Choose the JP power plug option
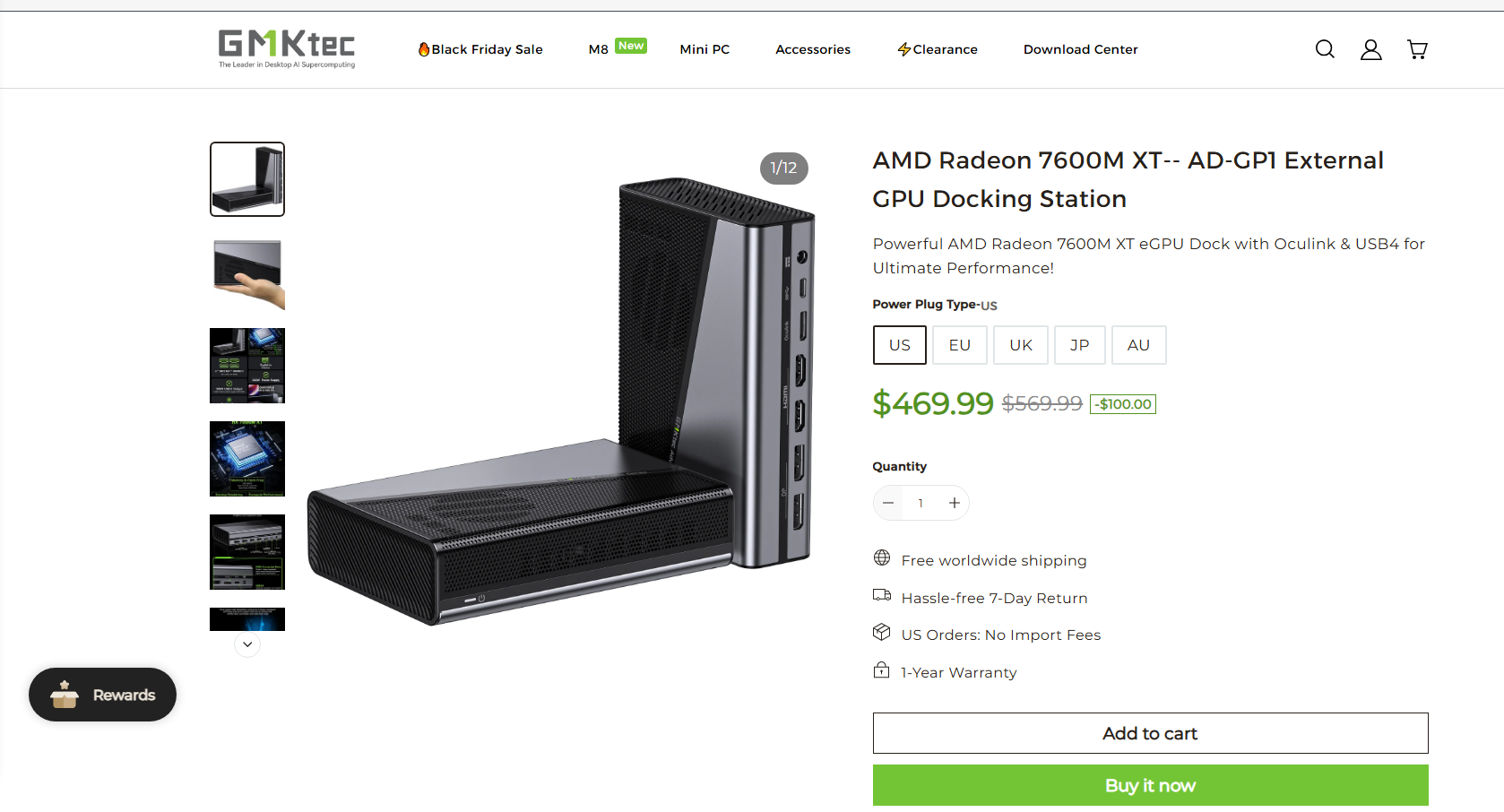The height and width of the screenshot is (812, 1504). 1079,345
